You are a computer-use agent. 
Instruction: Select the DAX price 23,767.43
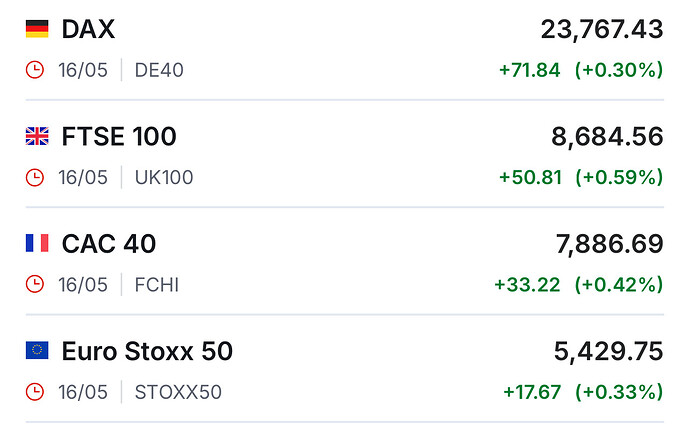coord(601,29)
